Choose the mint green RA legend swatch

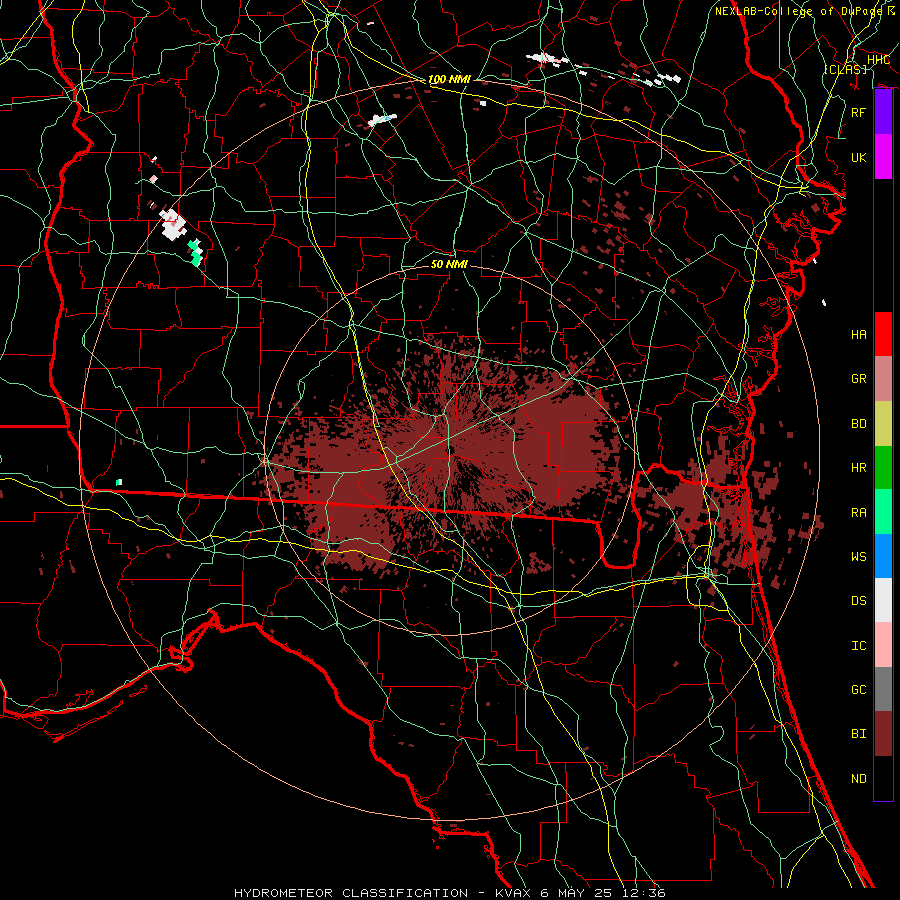coord(883,512)
